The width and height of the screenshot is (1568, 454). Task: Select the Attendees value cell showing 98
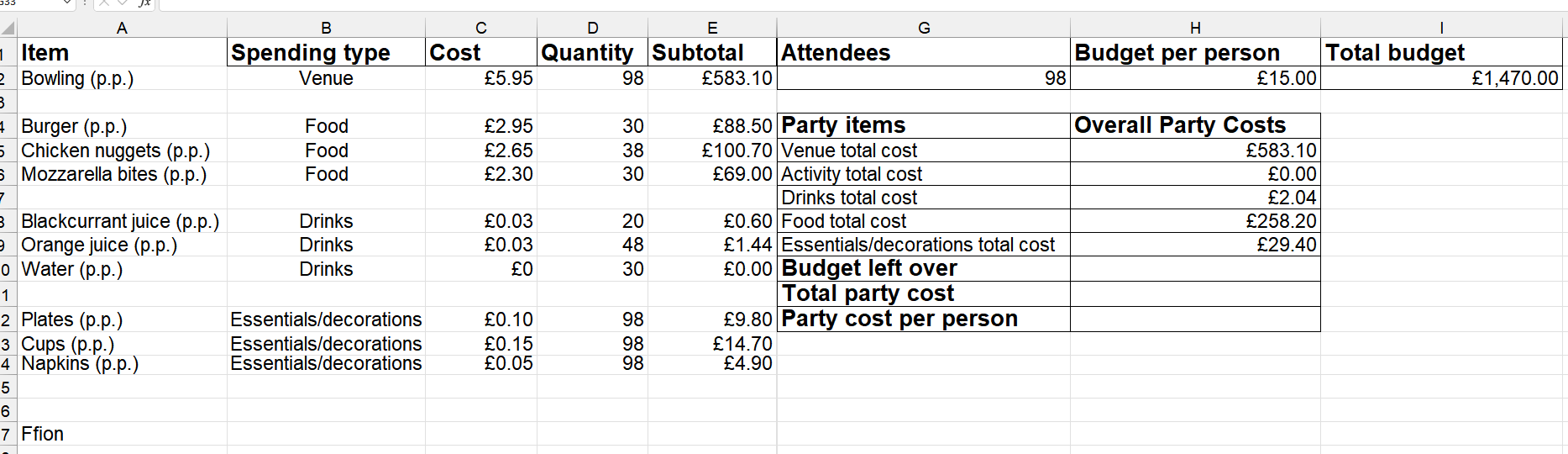(924, 78)
